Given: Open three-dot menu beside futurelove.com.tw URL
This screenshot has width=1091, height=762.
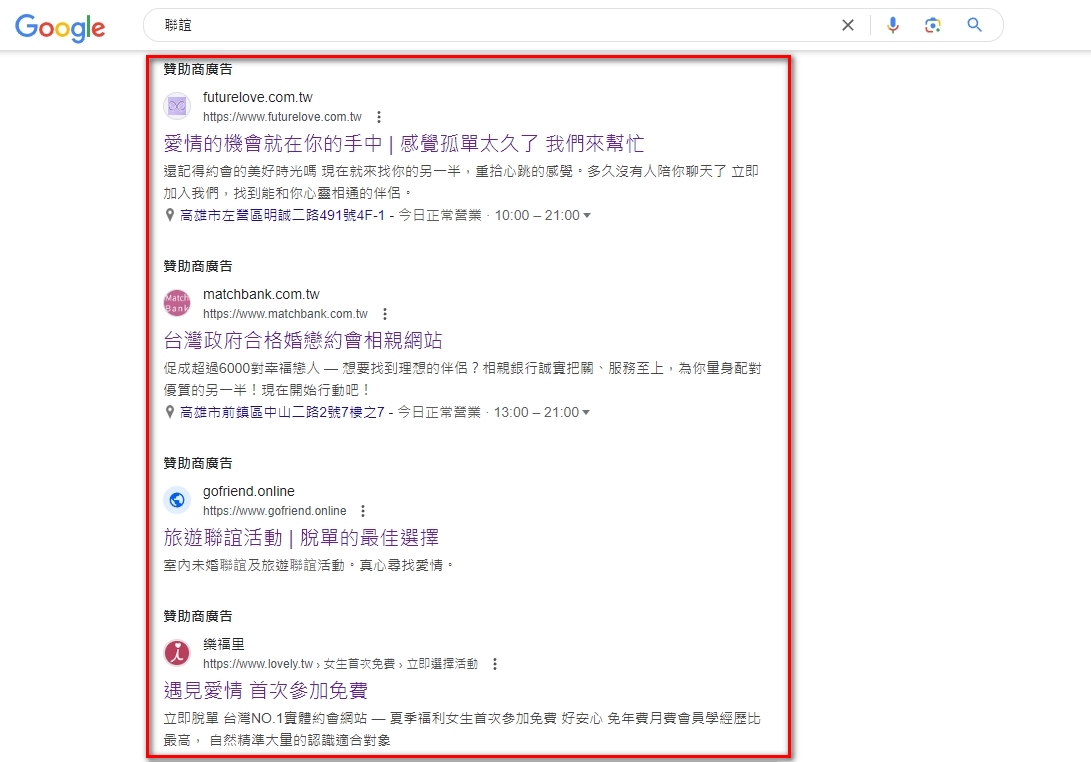Looking at the screenshot, I should (379, 117).
